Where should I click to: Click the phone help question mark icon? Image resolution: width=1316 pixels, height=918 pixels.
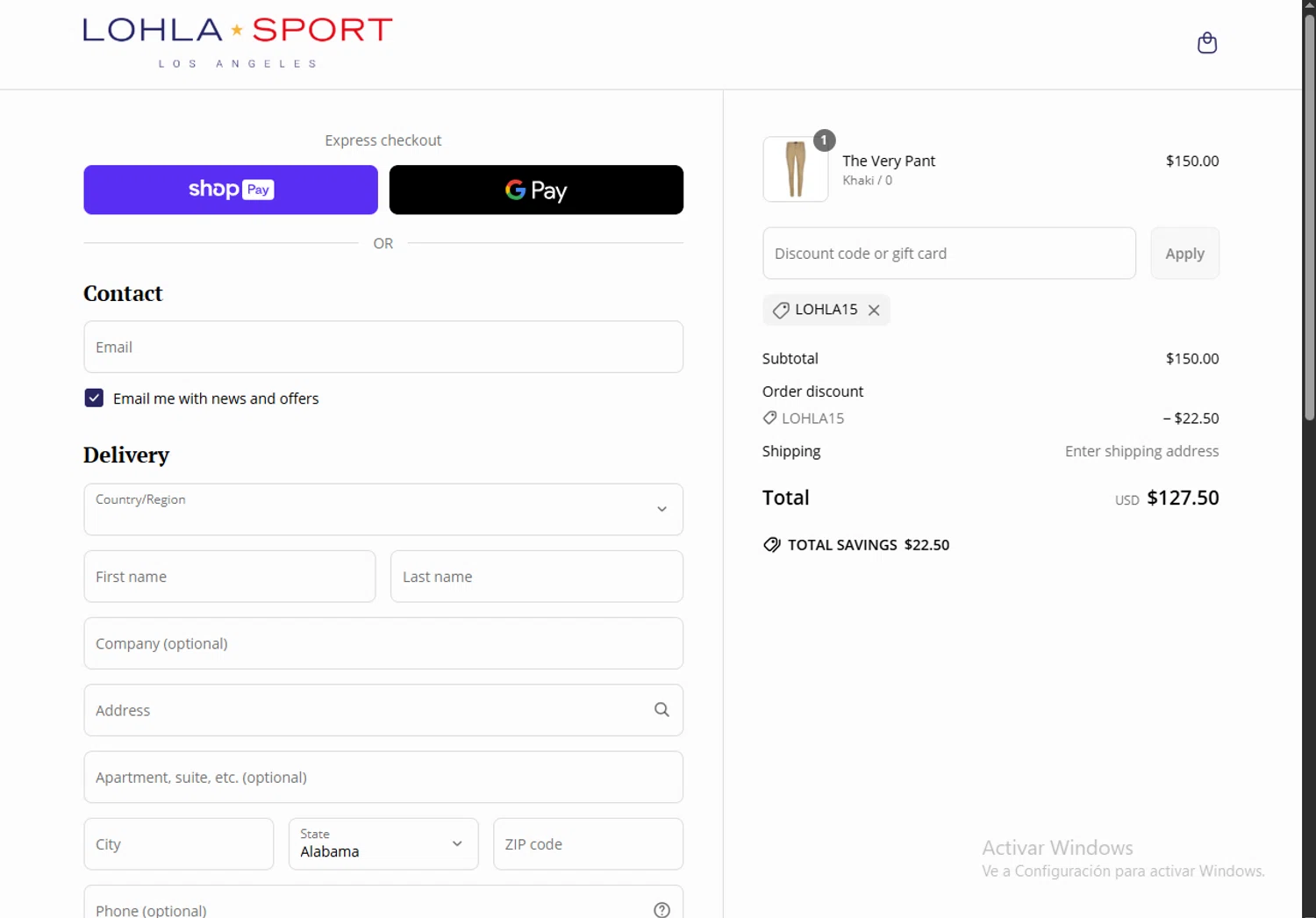coord(662,910)
